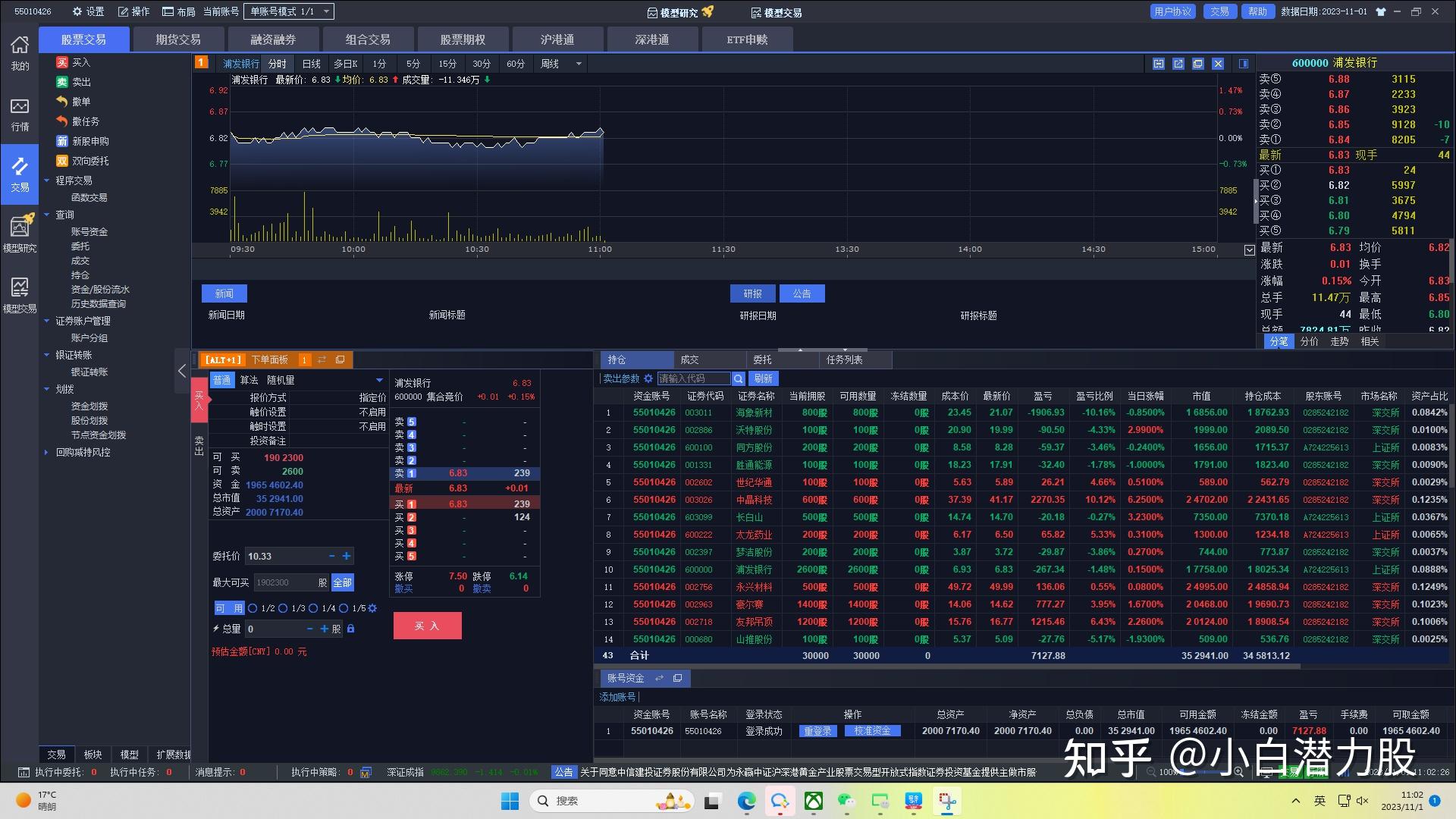The width and height of the screenshot is (1456, 819).
Task: Expand the 回购减持风控 tree node
Action: [x=46, y=453]
